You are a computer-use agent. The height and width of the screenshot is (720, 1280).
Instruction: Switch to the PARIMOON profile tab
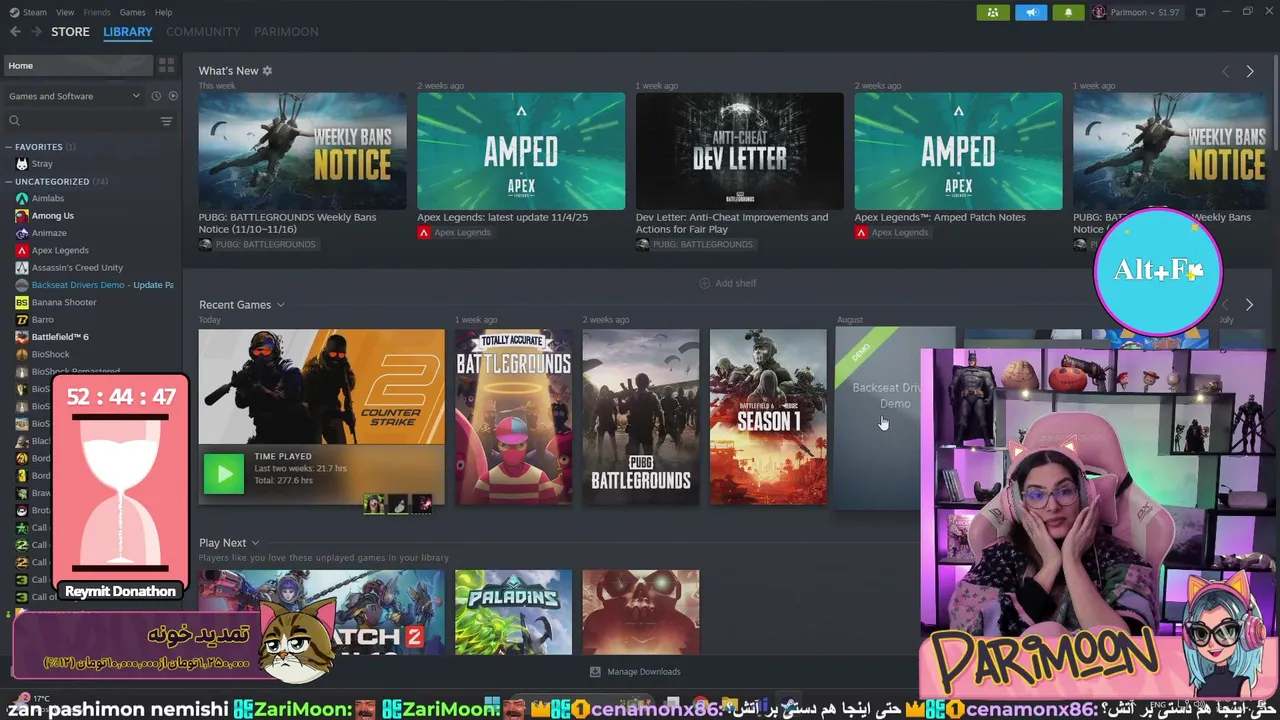(286, 32)
